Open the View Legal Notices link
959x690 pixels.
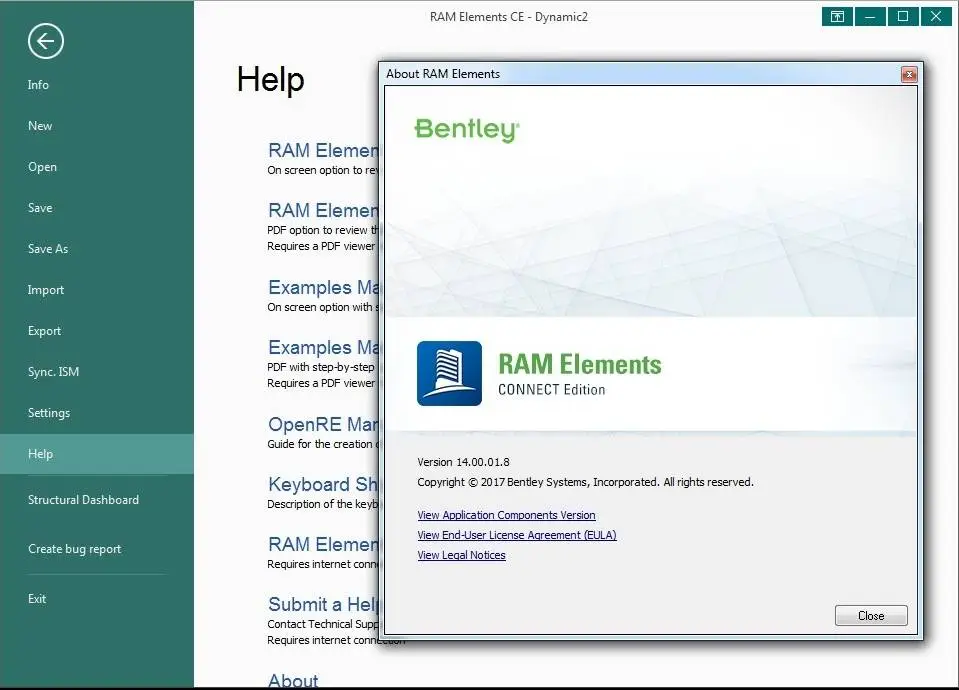tap(461, 555)
